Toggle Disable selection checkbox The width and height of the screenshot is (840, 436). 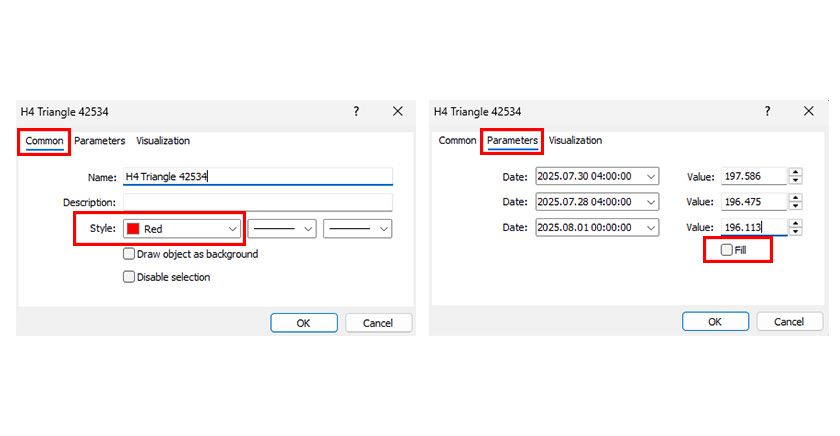click(129, 277)
